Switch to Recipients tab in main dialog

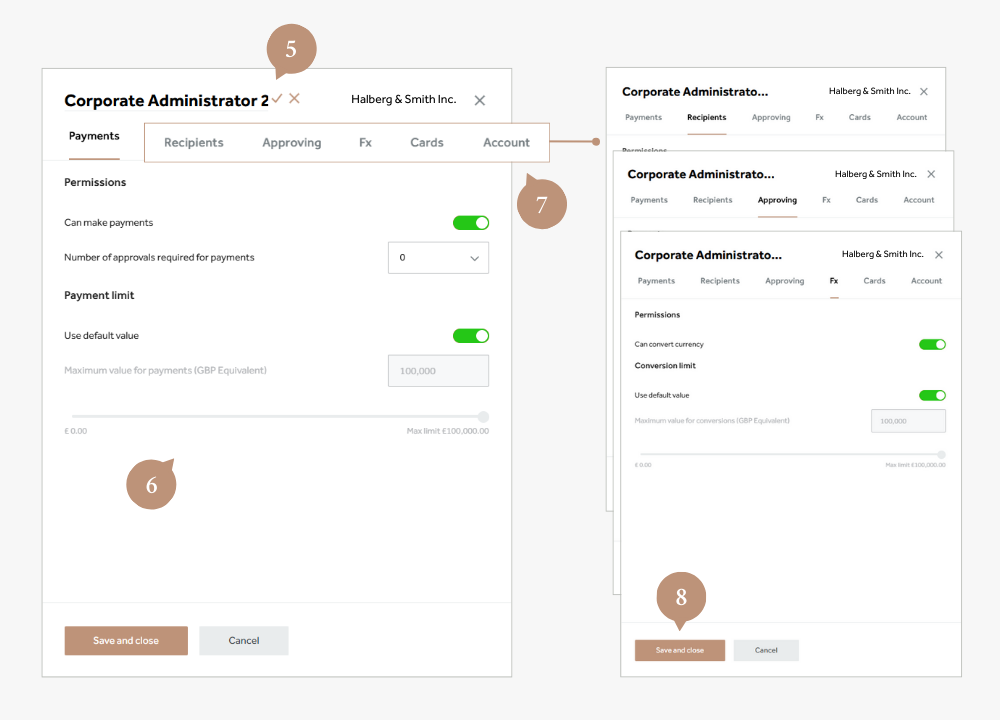pos(194,142)
